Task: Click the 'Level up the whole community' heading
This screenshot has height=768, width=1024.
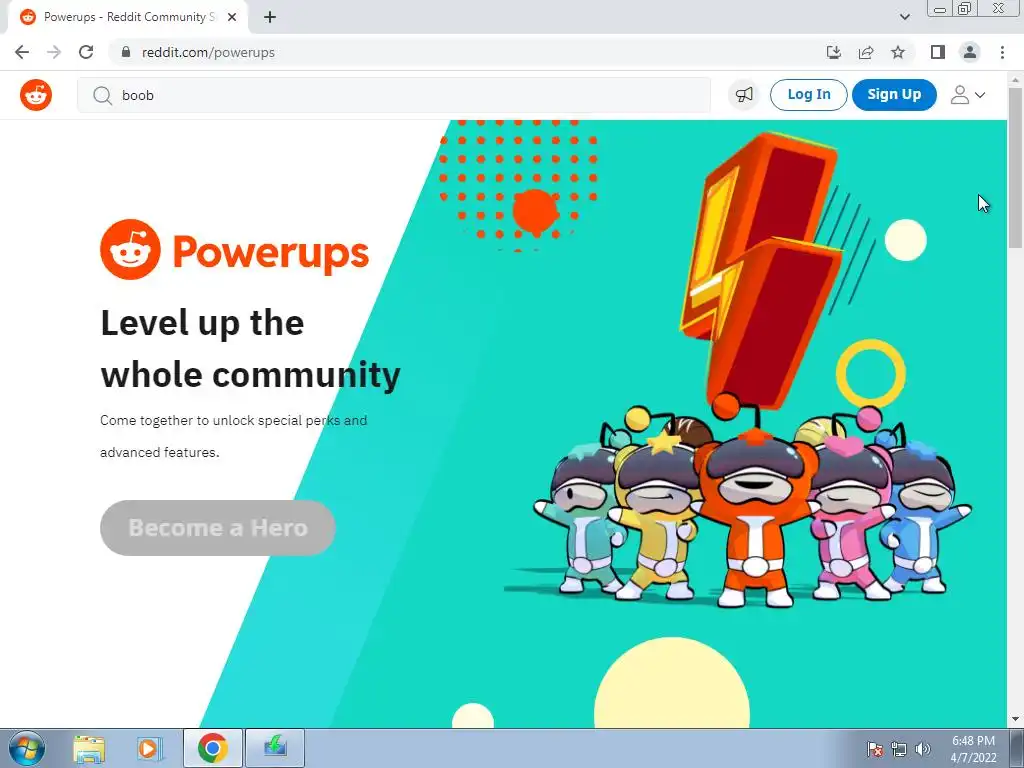Action: pos(250,349)
